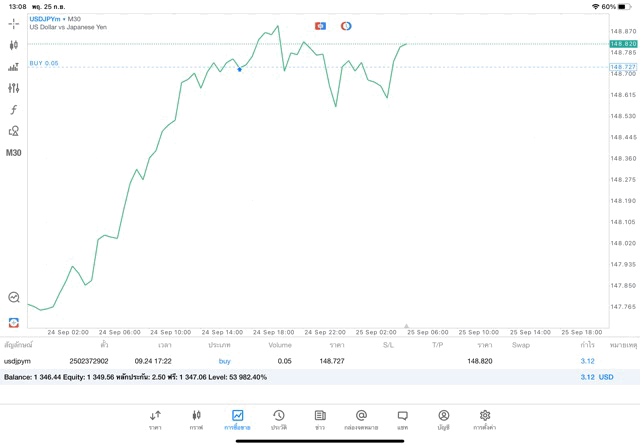Open the ราคา quotes tab icon

click(x=155, y=419)
